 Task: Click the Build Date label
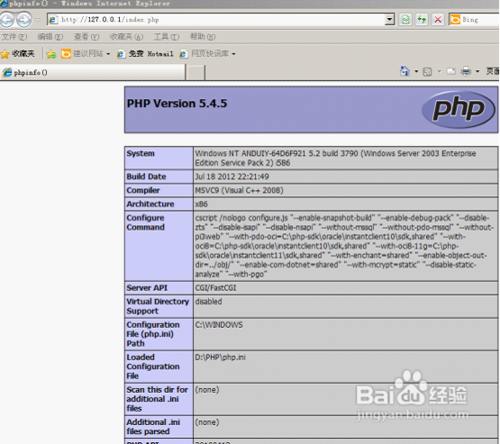[x=146, y=176]
